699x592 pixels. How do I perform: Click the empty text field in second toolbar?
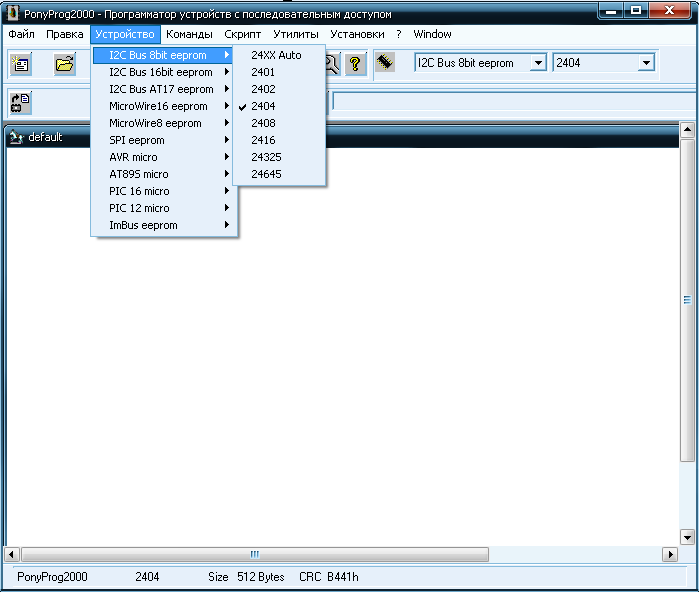pos(515,101)
